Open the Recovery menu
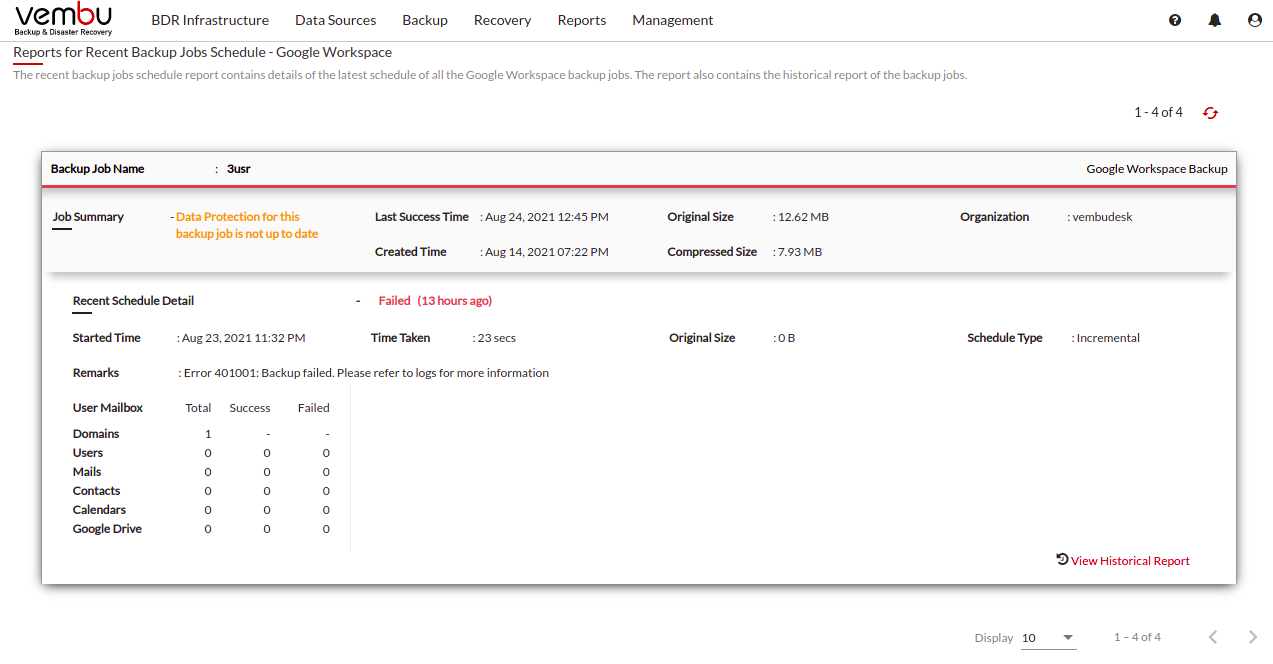The height and width of the screenshot is (664, 1273). 502,20
